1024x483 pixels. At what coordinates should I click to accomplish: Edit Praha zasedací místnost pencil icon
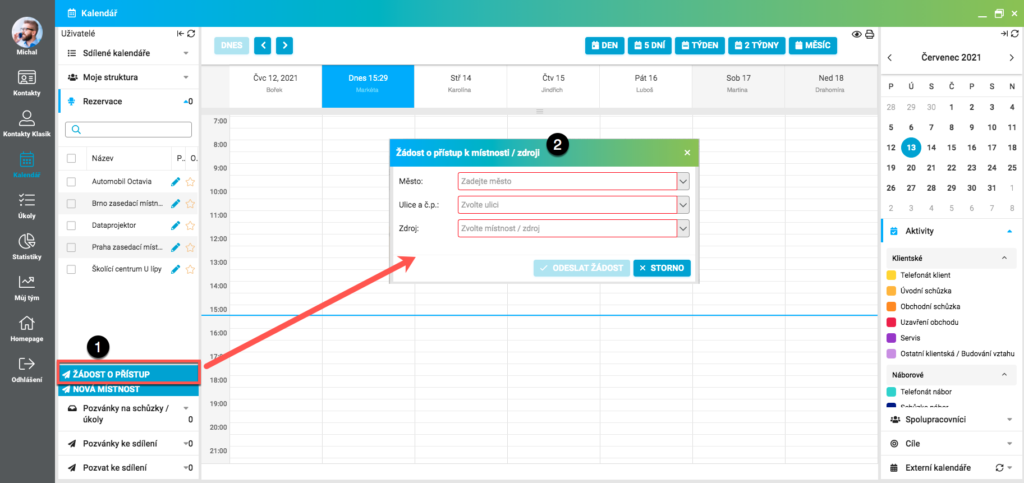175,247
